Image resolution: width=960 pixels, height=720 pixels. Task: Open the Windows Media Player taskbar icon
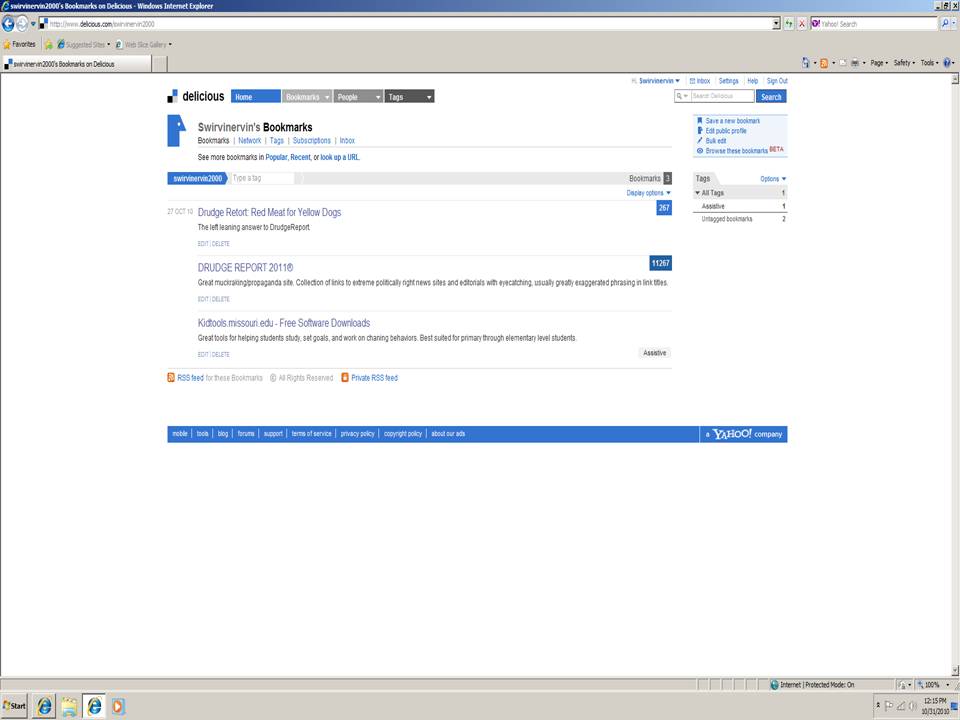pos(118,706)
